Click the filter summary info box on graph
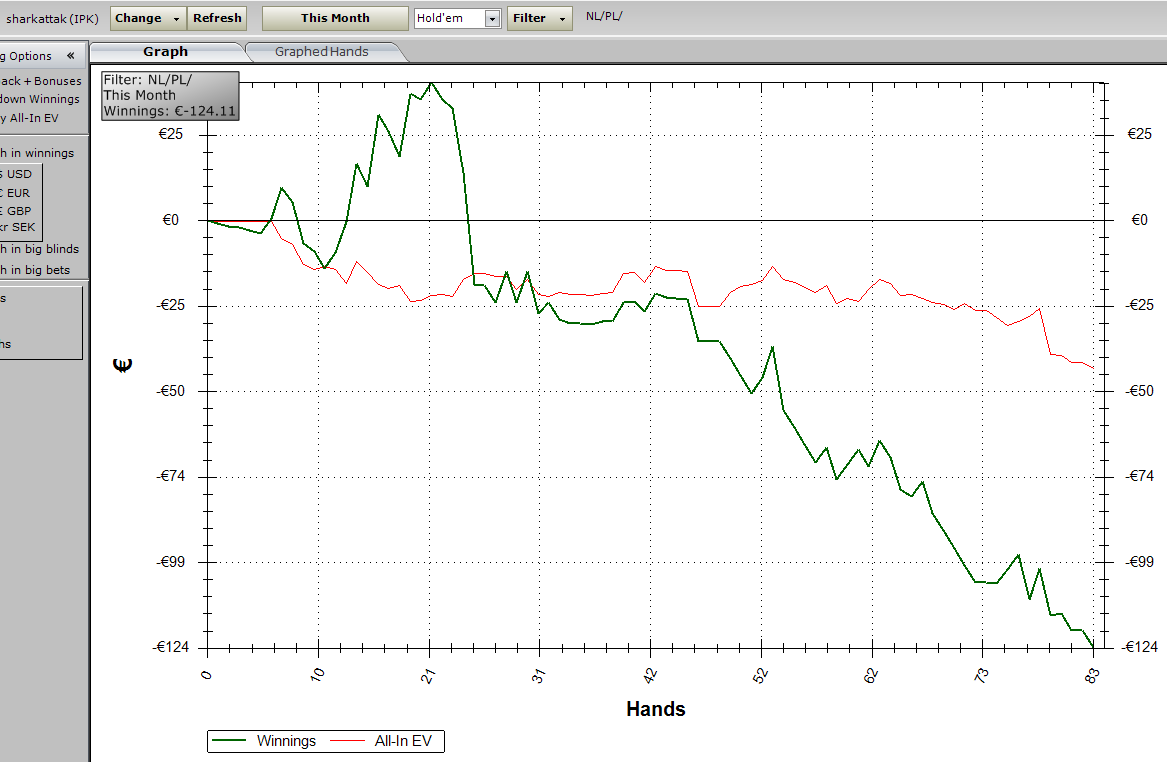 (170, 95)
